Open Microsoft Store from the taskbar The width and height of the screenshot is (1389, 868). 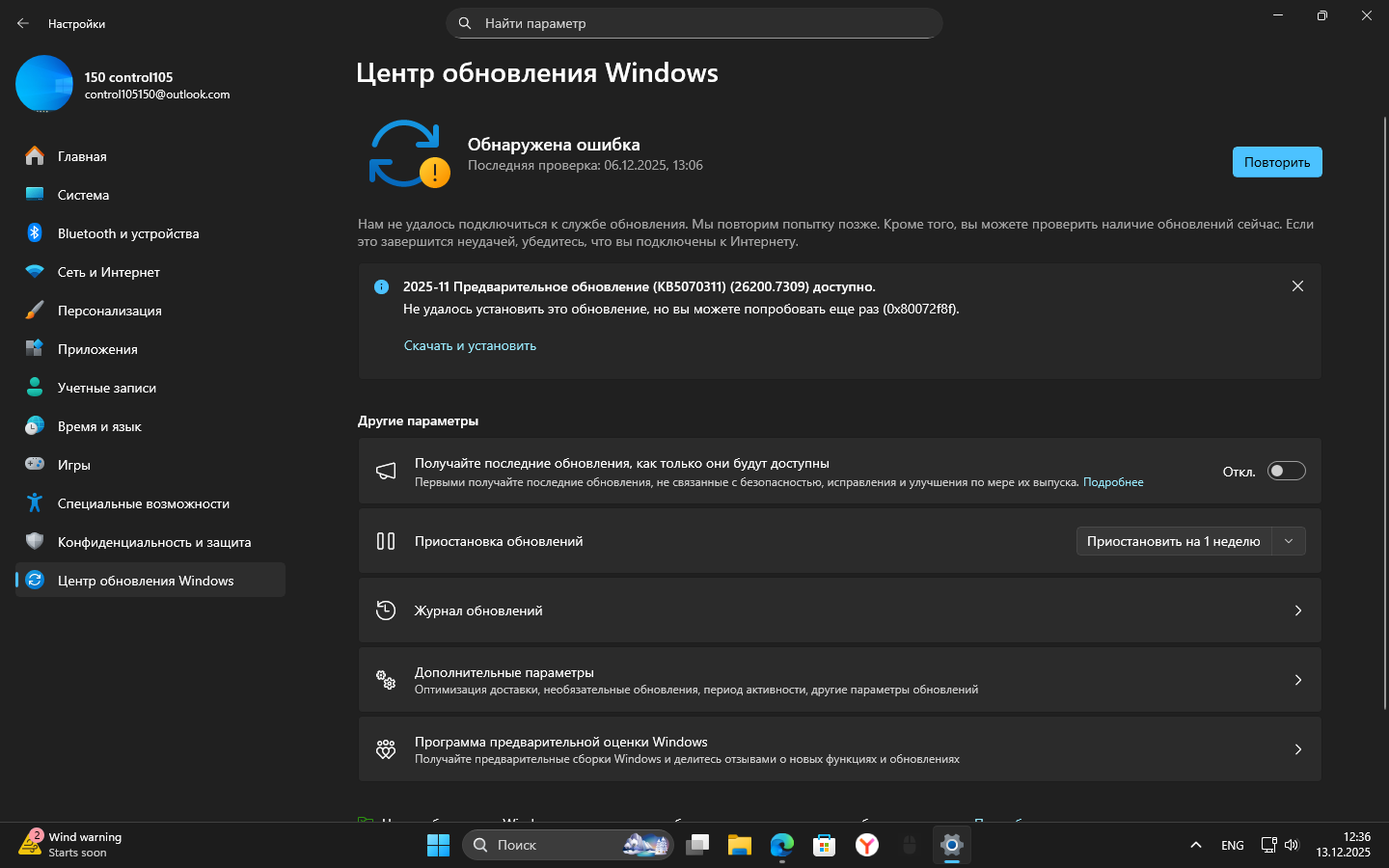point(824,845)
